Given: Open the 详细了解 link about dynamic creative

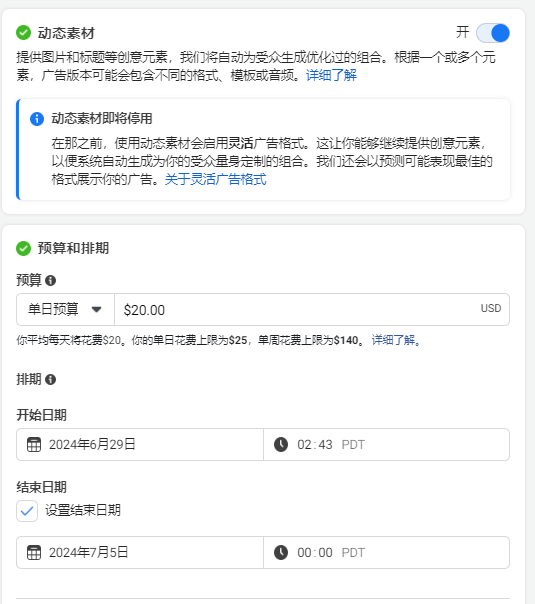Looking at the screenshot, I should click(x=331, y=75).
